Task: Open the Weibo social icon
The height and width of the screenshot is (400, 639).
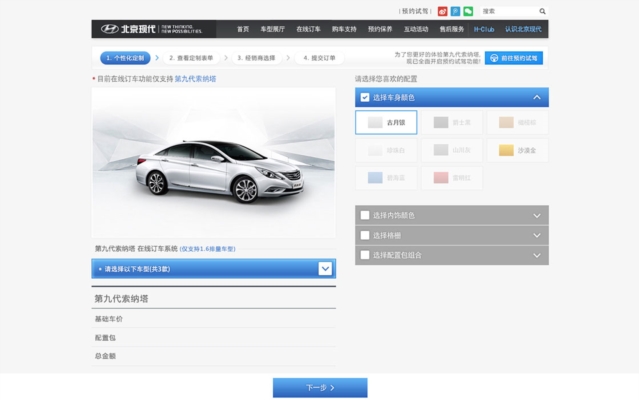Action: pos(442,11)
